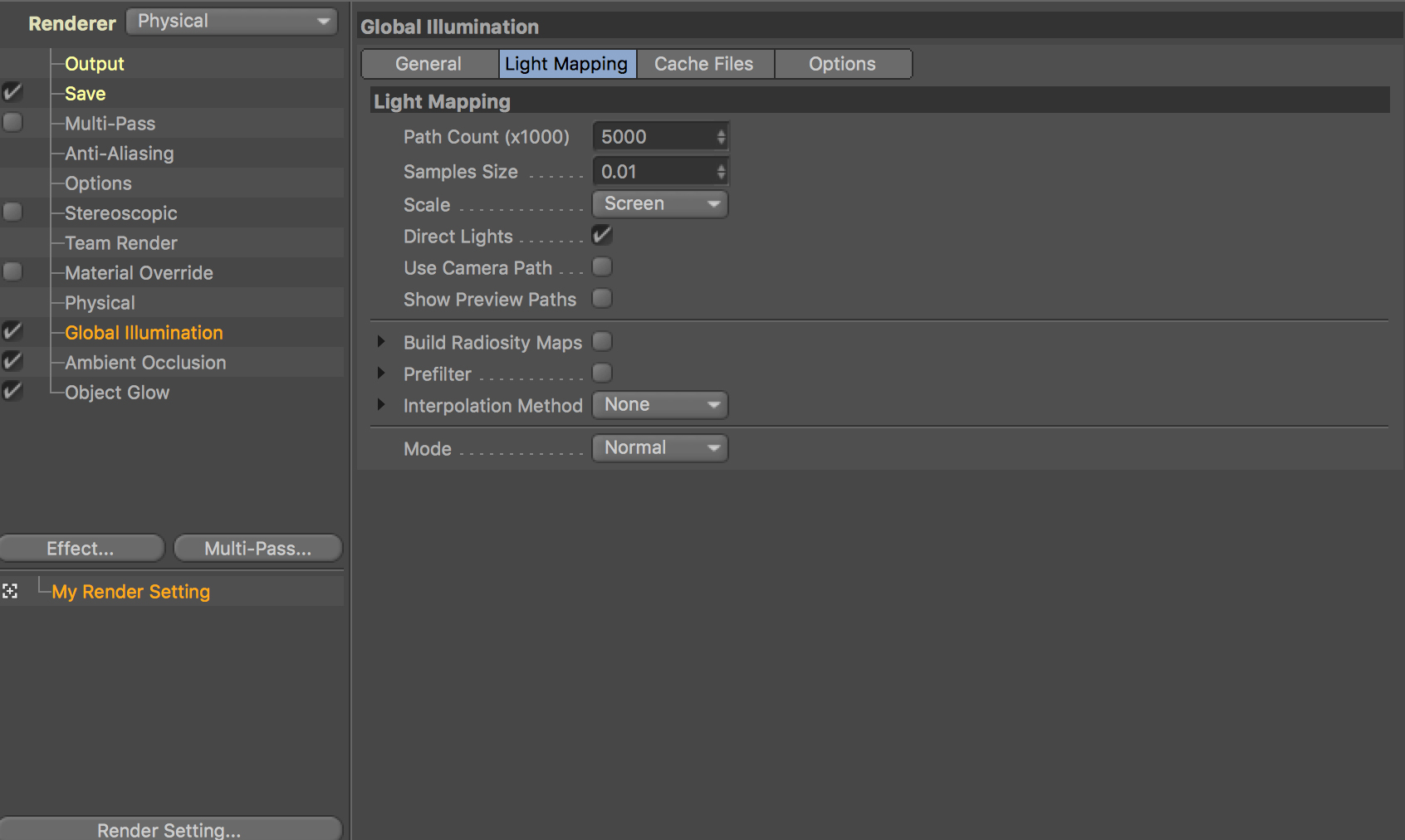Click Samples Size stepper arrows
The width and height of the screenshot is (1405, 840).
[x=721, y=172]
